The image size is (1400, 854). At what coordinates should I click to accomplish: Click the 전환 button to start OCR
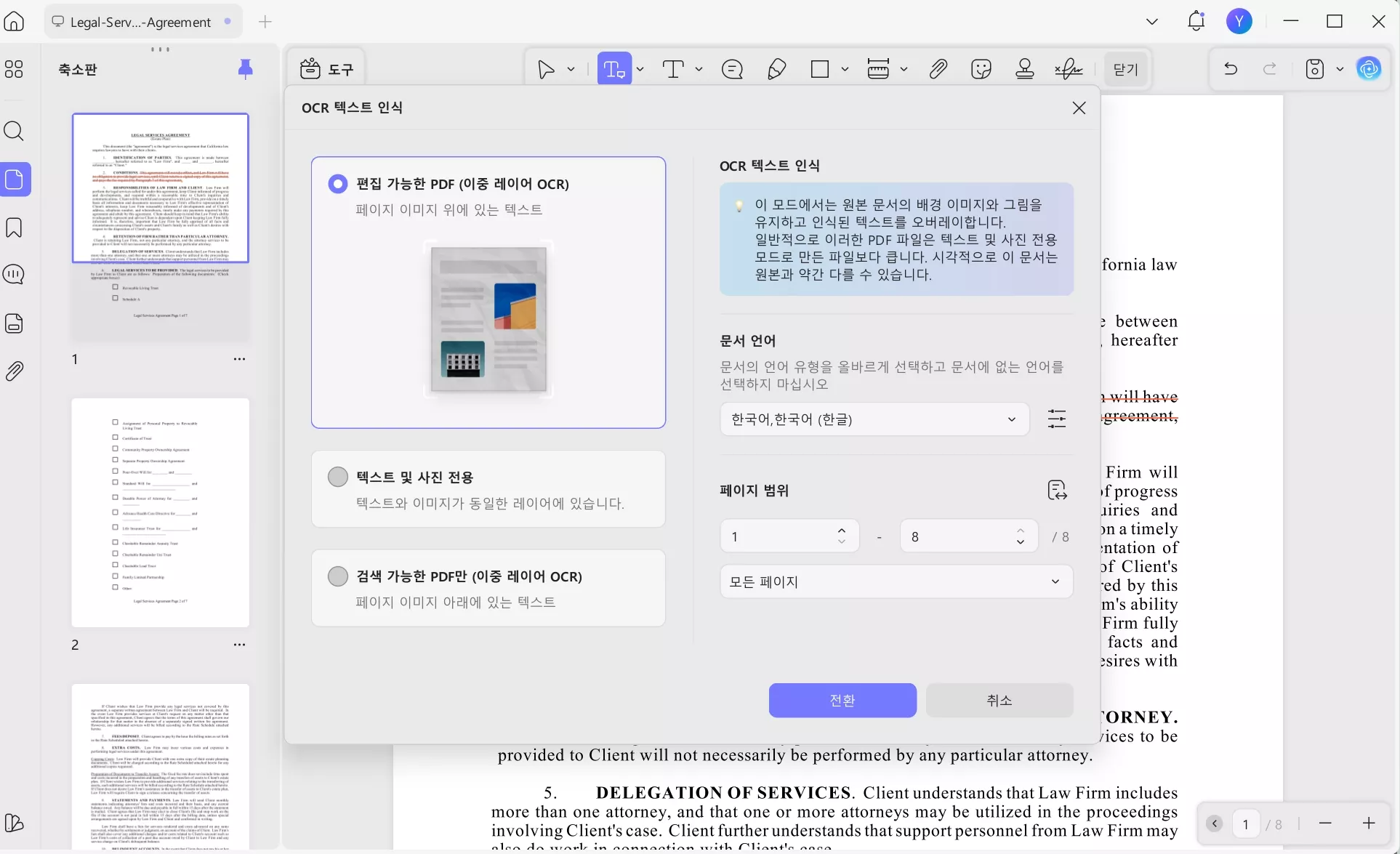(842, 701)
